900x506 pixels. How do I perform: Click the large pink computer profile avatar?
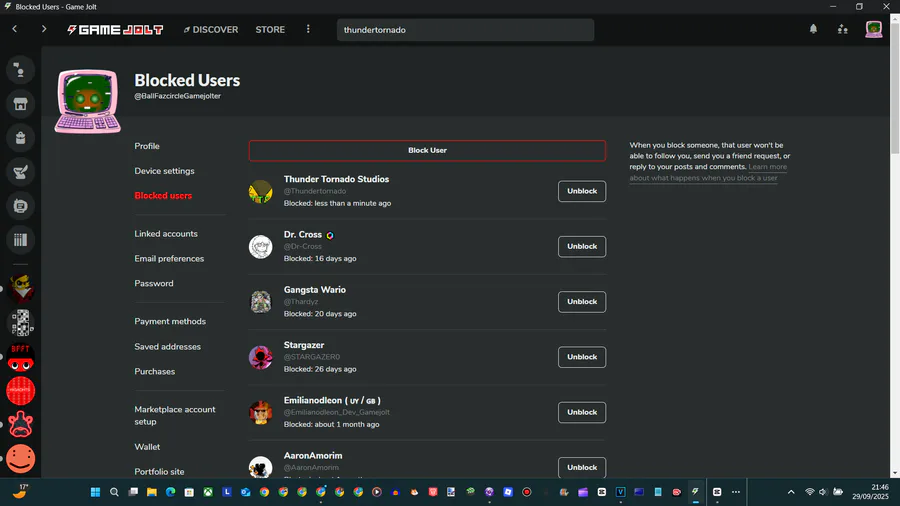(88, 101)
